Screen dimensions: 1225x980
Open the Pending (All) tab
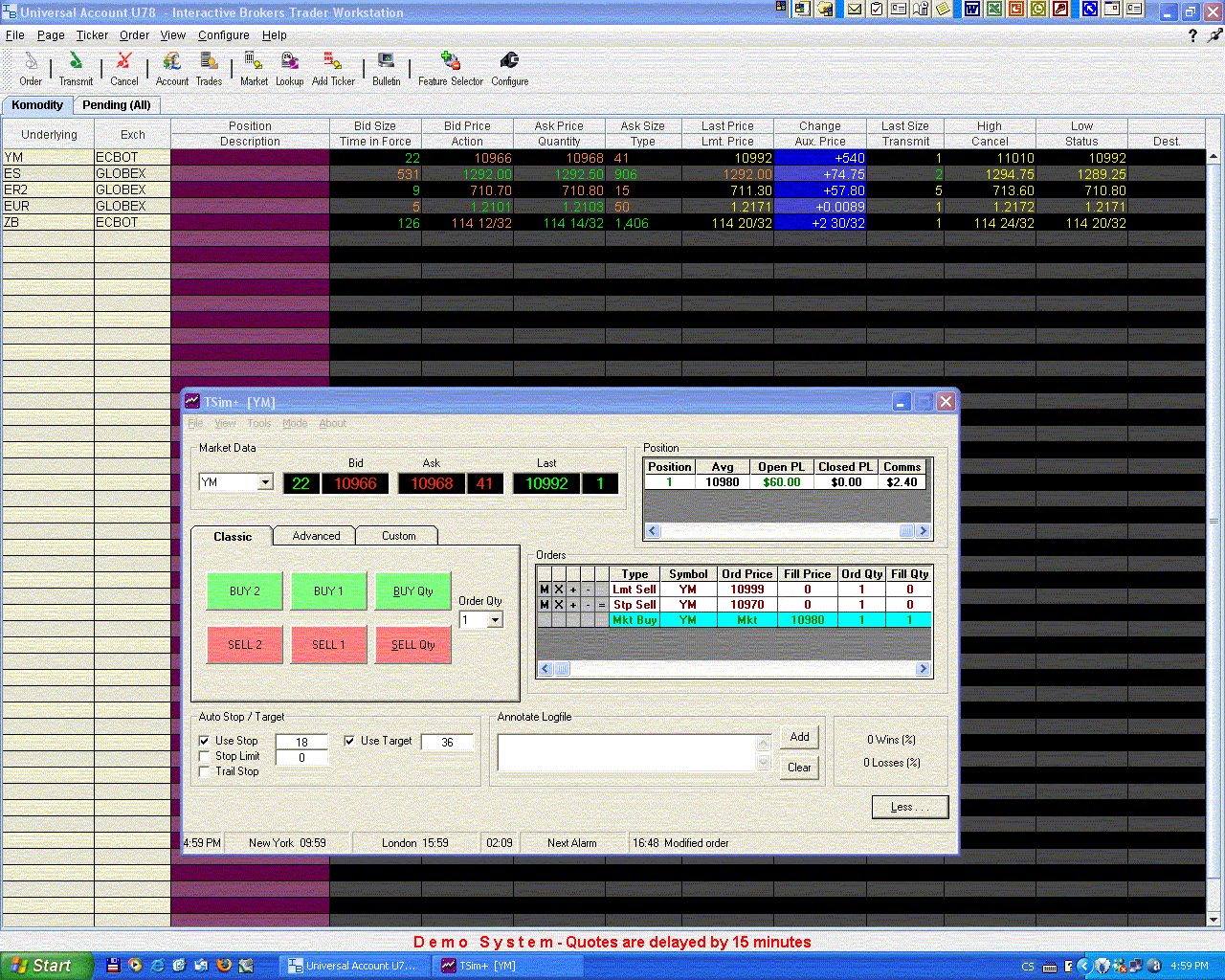tap(116, 105)
